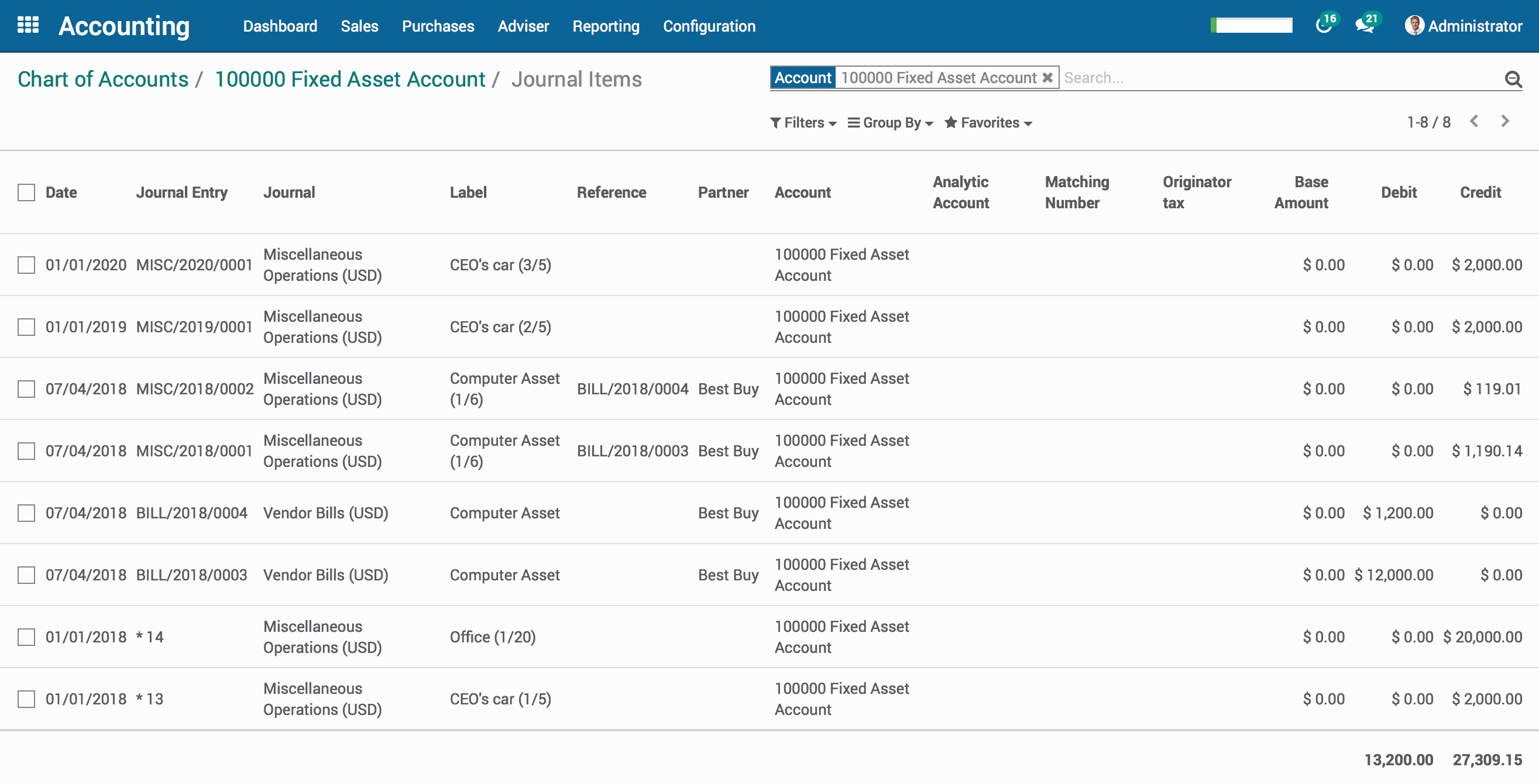The image size is (1539, 784).
Task: Toggle the select-all checkbox in the header
Action: (x=26, y=192)
